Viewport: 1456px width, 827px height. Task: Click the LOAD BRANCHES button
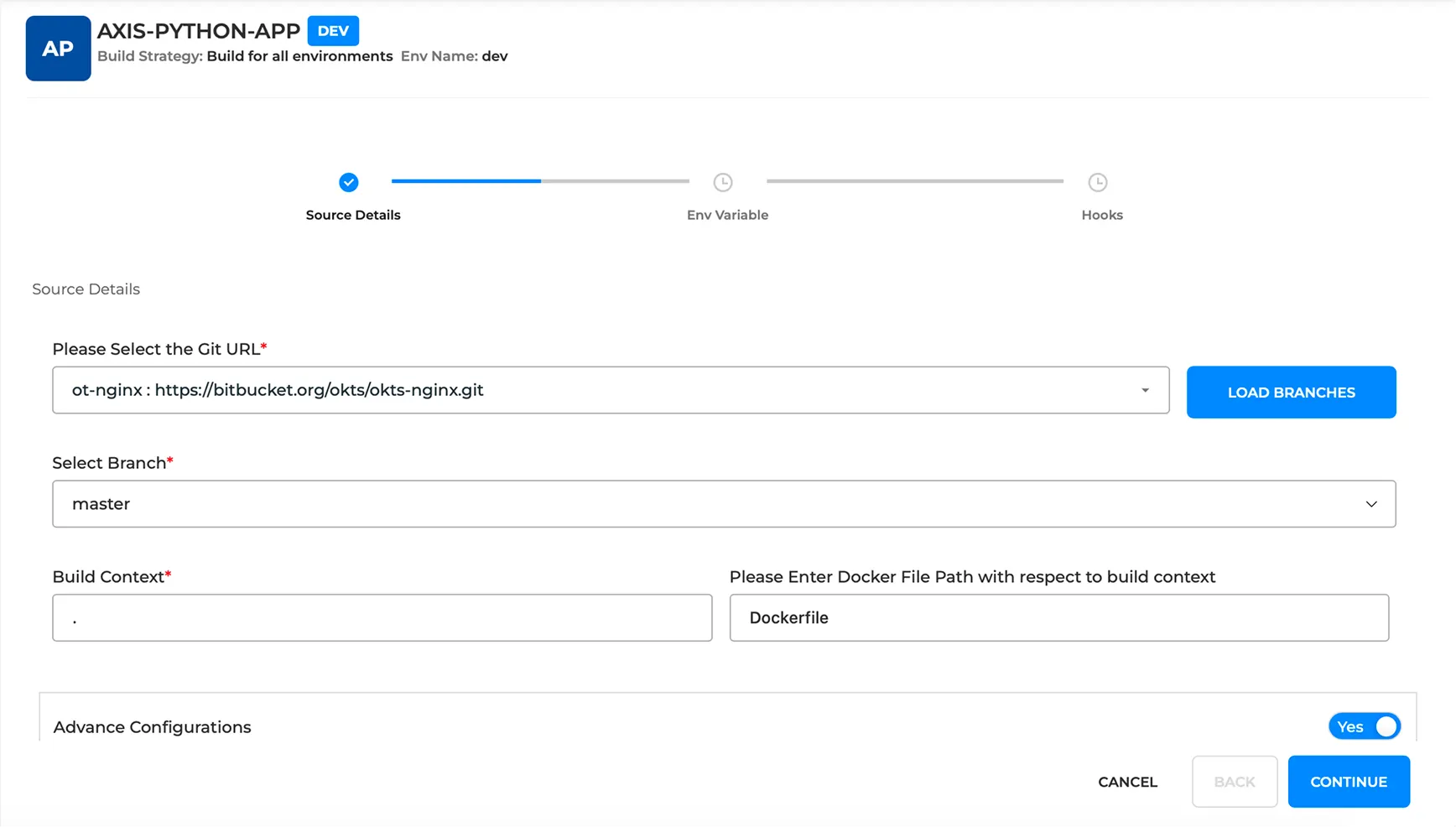(x=1291, y=393)
